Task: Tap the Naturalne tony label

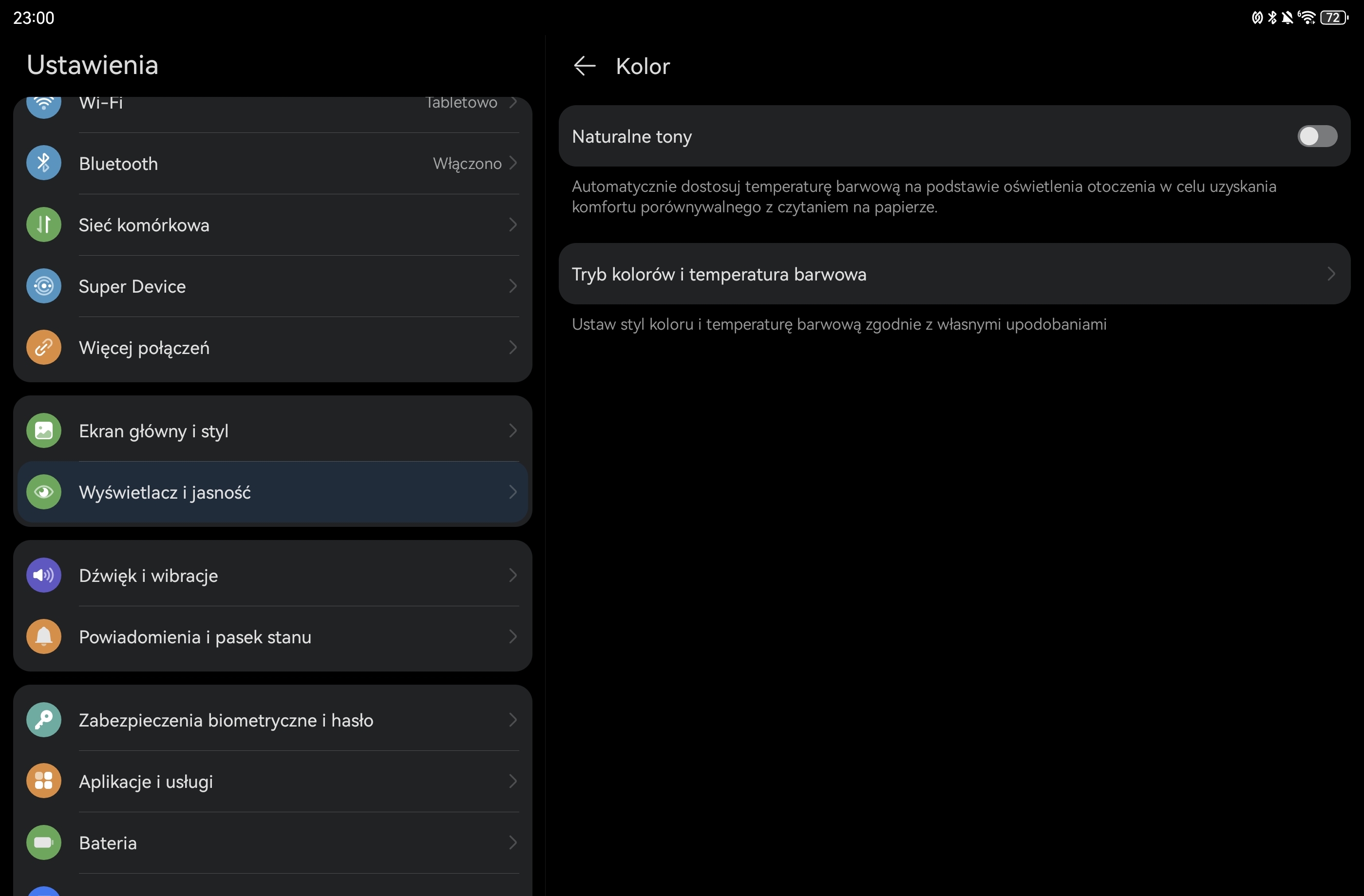Action: tap(631, 136)
